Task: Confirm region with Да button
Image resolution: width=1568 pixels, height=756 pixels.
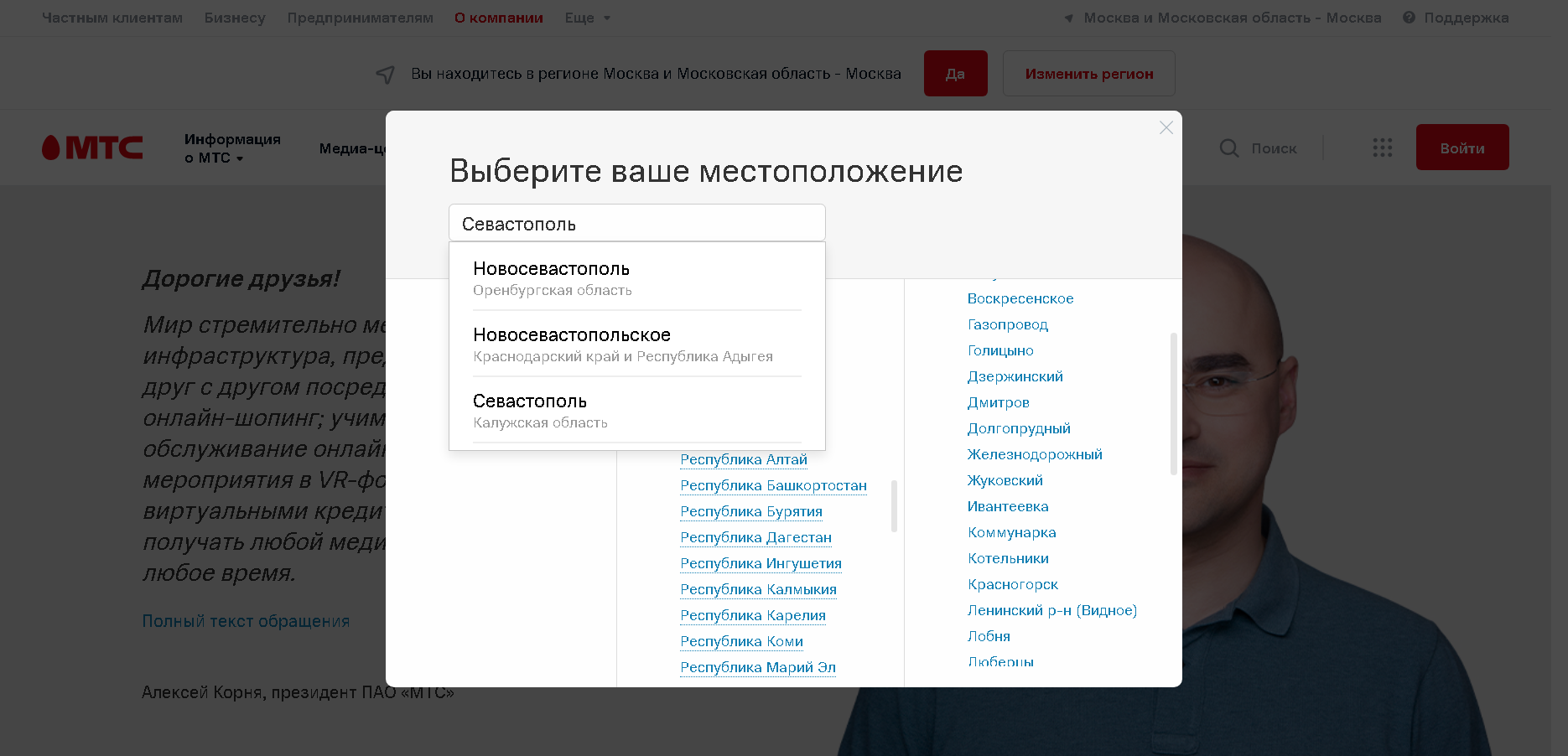Action: point(956,74)
